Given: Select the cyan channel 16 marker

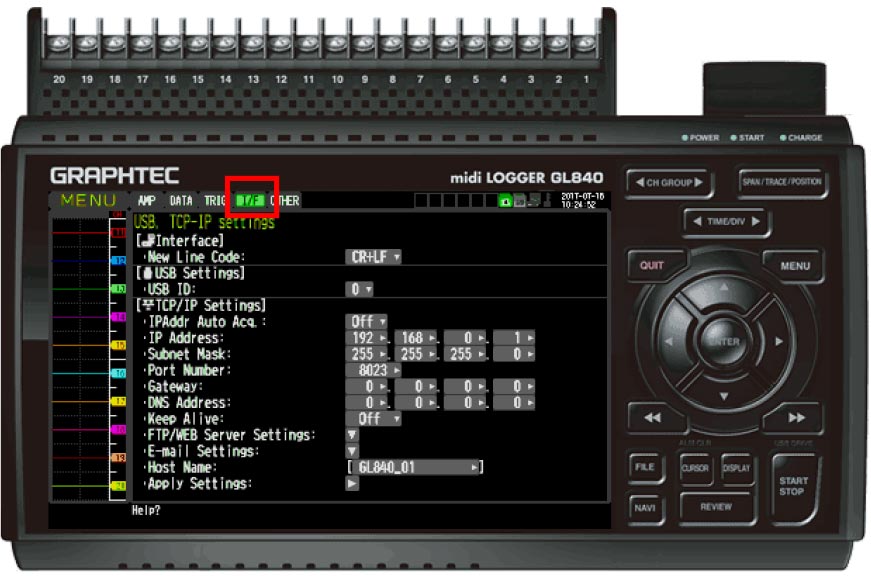Looking at the screenshot, I should (119, 373).
